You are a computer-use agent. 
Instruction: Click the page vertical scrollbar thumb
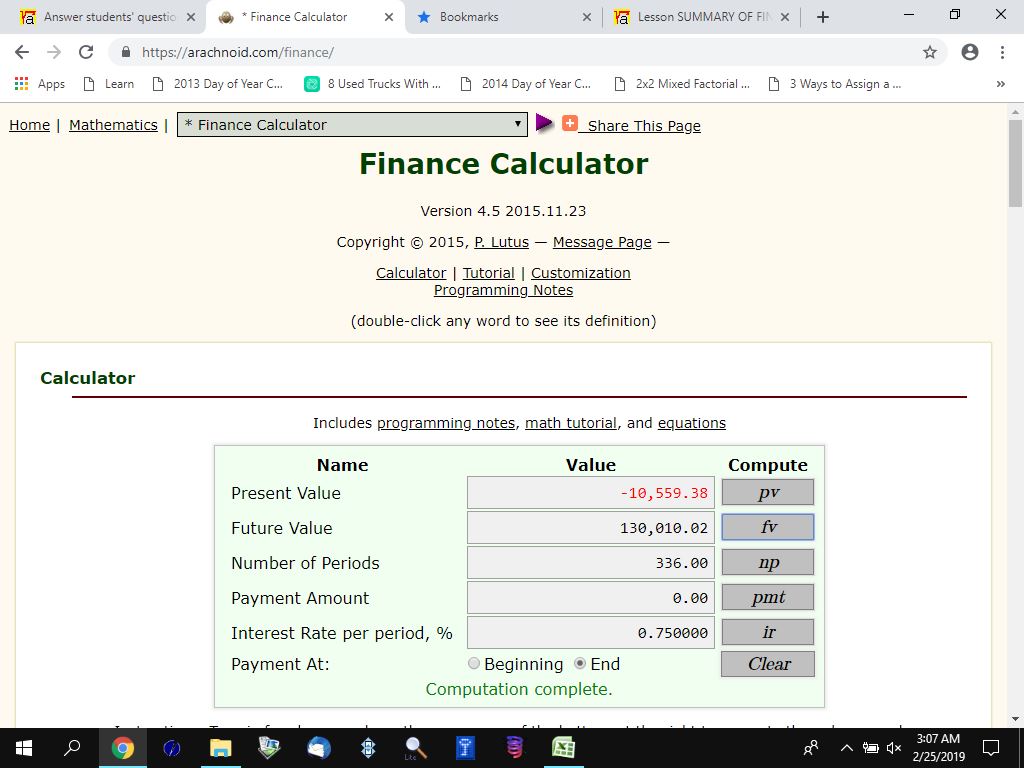coord(1015,163)
